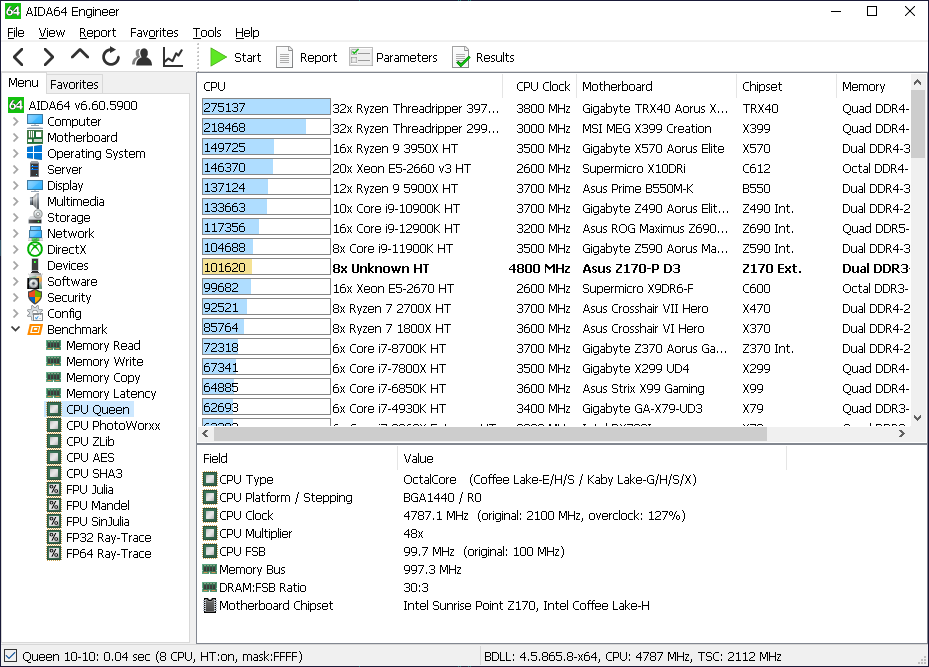Screen dimensions: 929x667
Task: Click the Value column header
Action: [591, 458]
